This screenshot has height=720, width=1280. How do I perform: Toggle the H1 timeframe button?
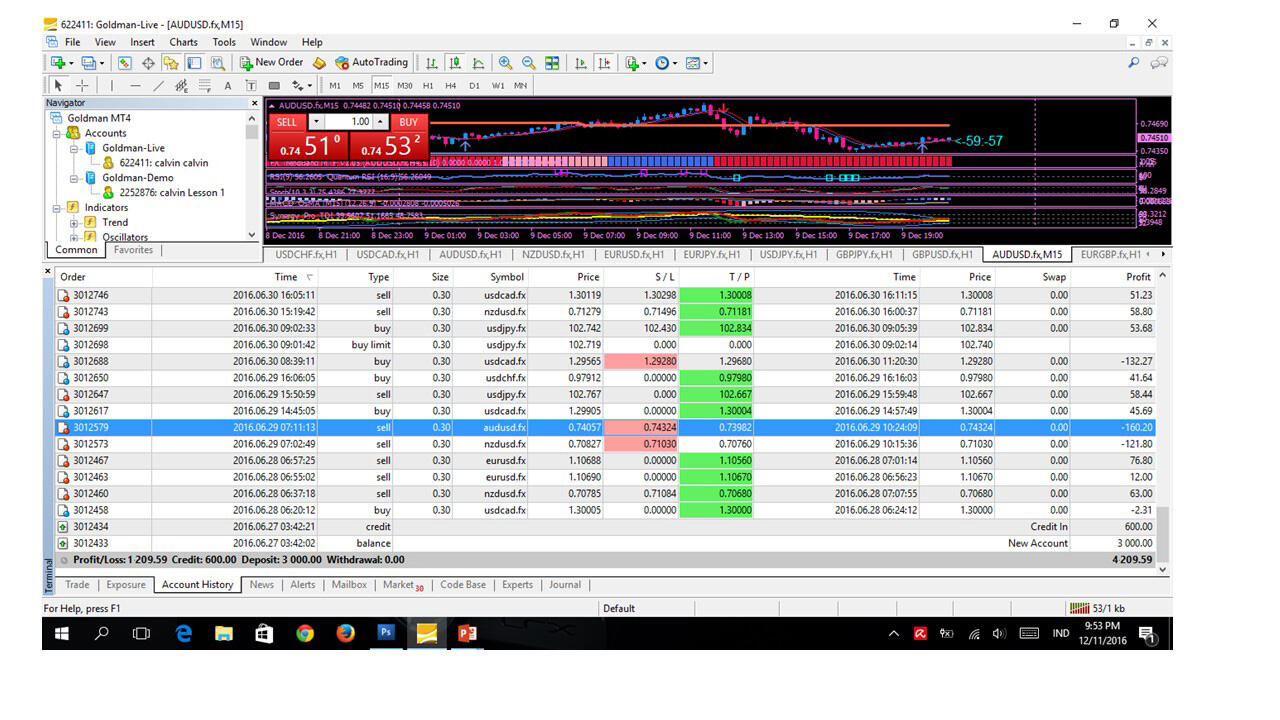428,85
